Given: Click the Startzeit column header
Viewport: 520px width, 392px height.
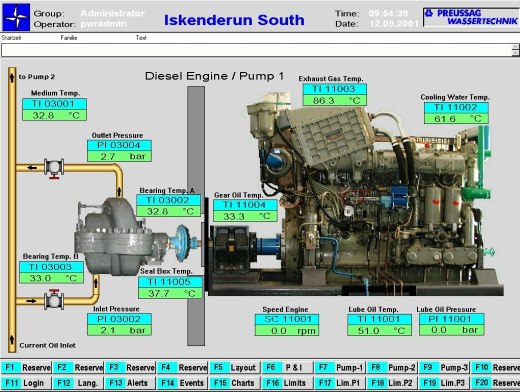Looking at the screenshot, I should point(11,38).
